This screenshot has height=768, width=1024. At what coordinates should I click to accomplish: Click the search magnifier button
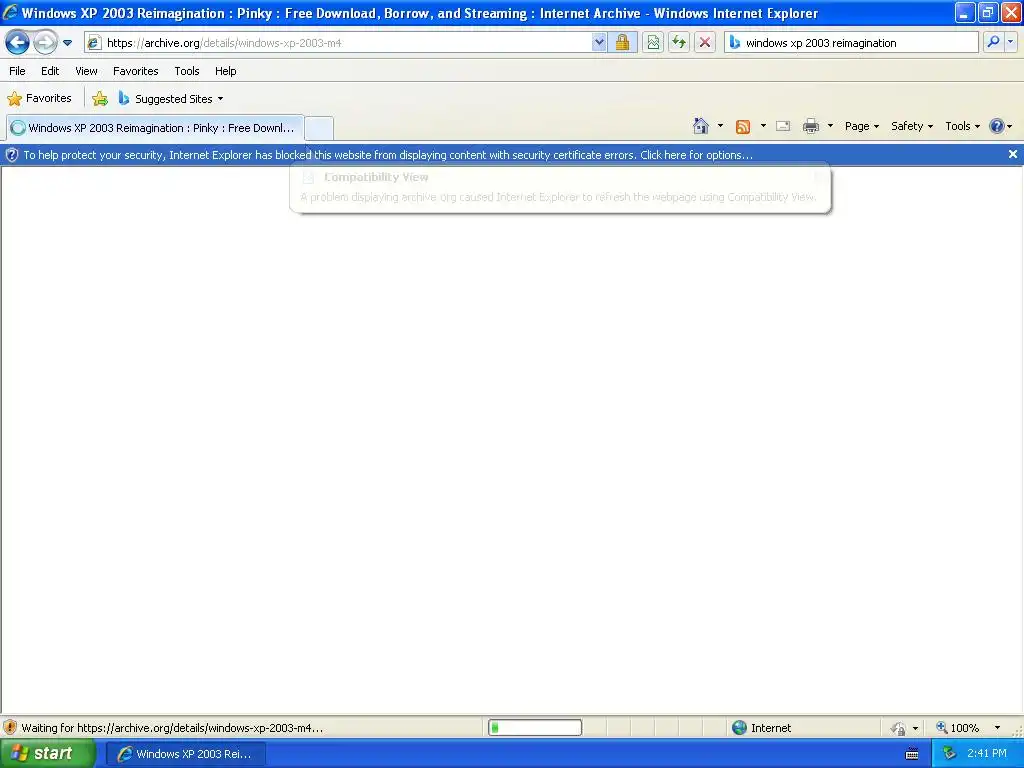(x=993, y=42)
